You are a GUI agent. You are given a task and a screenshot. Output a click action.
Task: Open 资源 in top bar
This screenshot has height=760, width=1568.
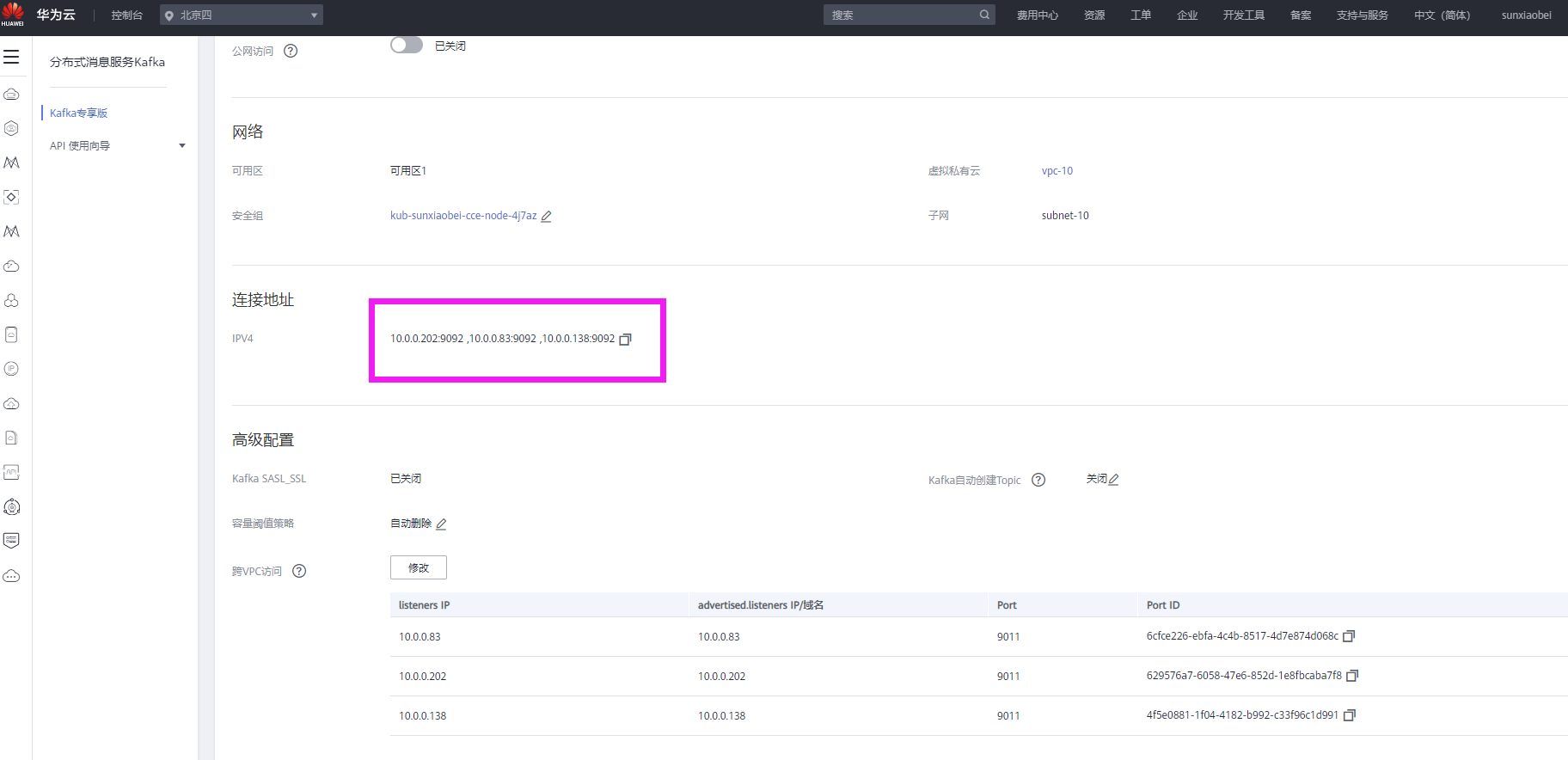(x=1094, y=15)
